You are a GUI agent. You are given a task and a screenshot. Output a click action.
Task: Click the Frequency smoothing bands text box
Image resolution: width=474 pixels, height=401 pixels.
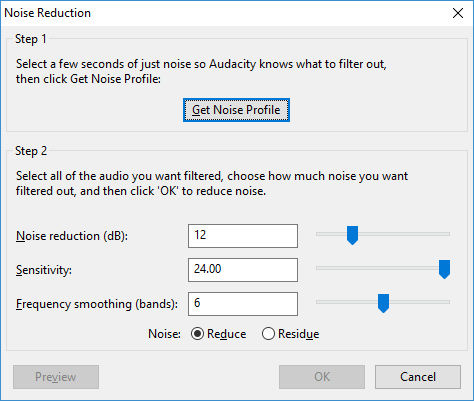[x=243, y=304]
